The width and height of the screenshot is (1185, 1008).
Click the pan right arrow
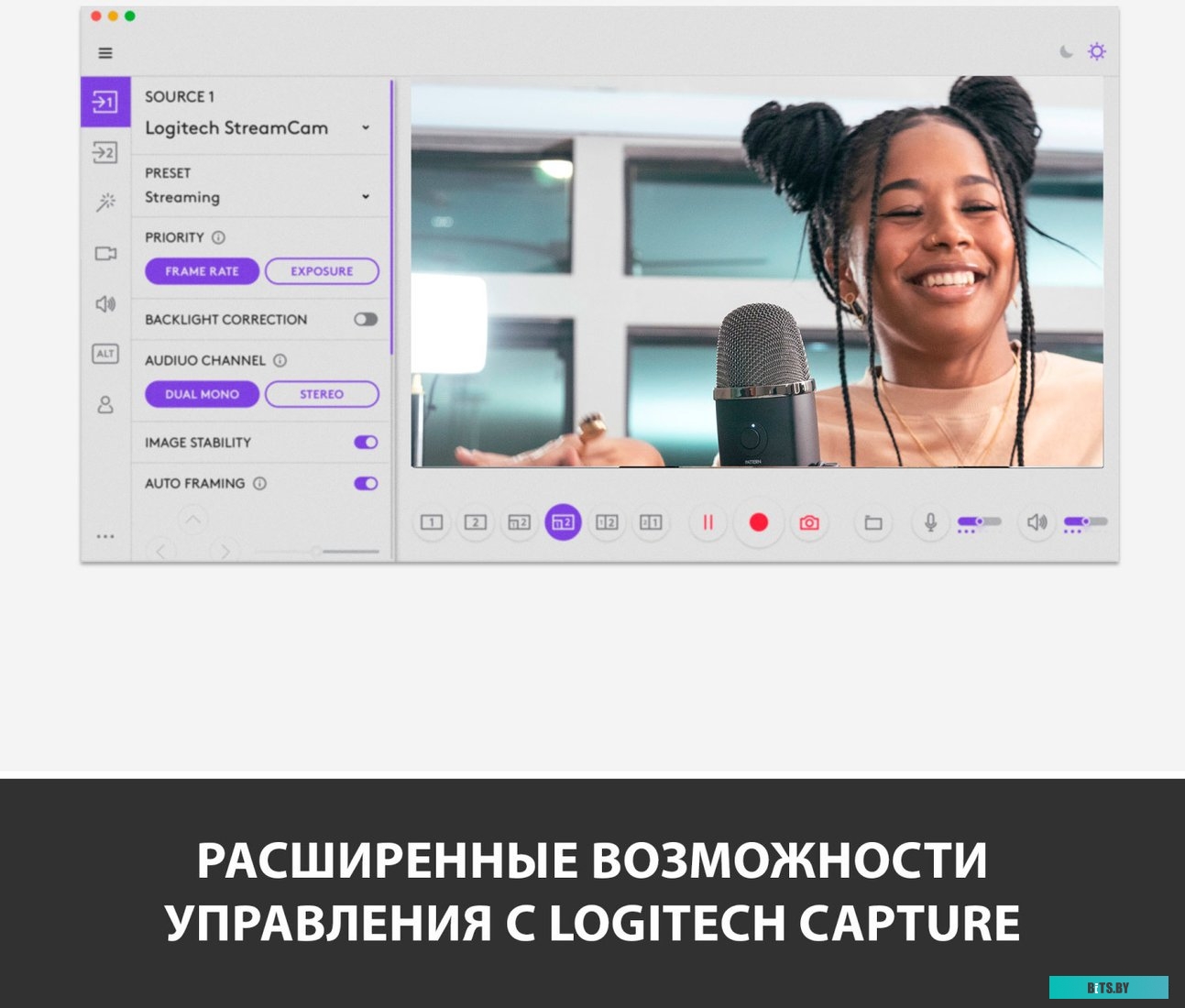pos(225,551)
